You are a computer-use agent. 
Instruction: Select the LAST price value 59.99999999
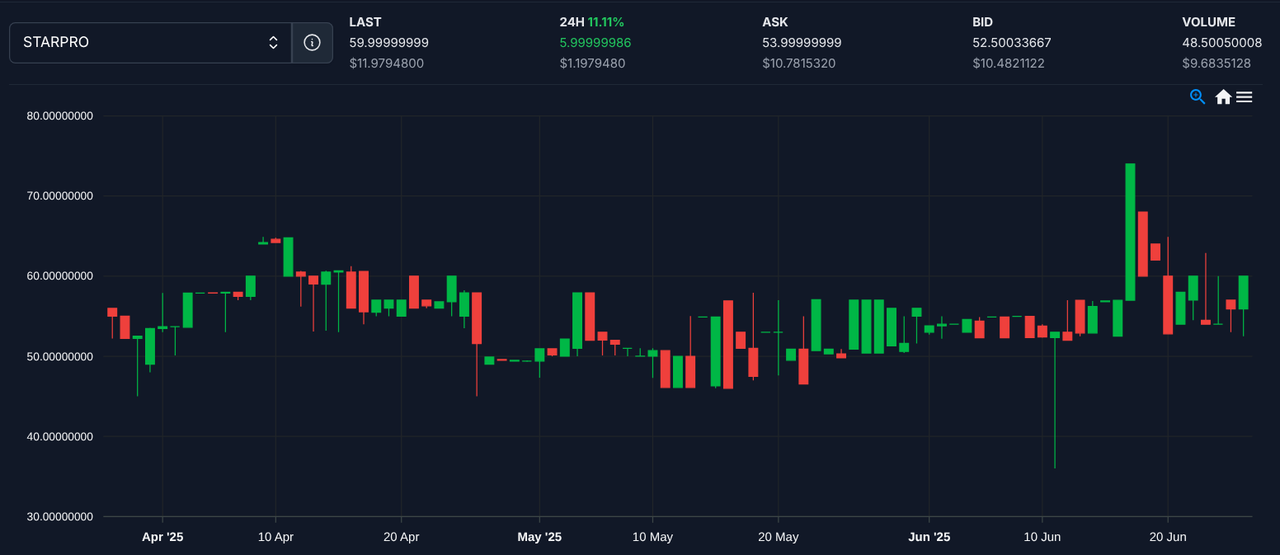tap(389, 43)
